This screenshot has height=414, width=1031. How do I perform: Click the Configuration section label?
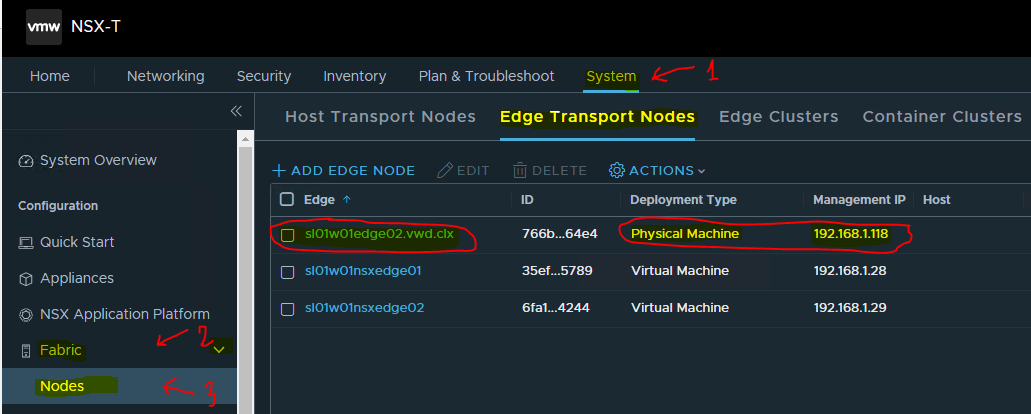58,206
